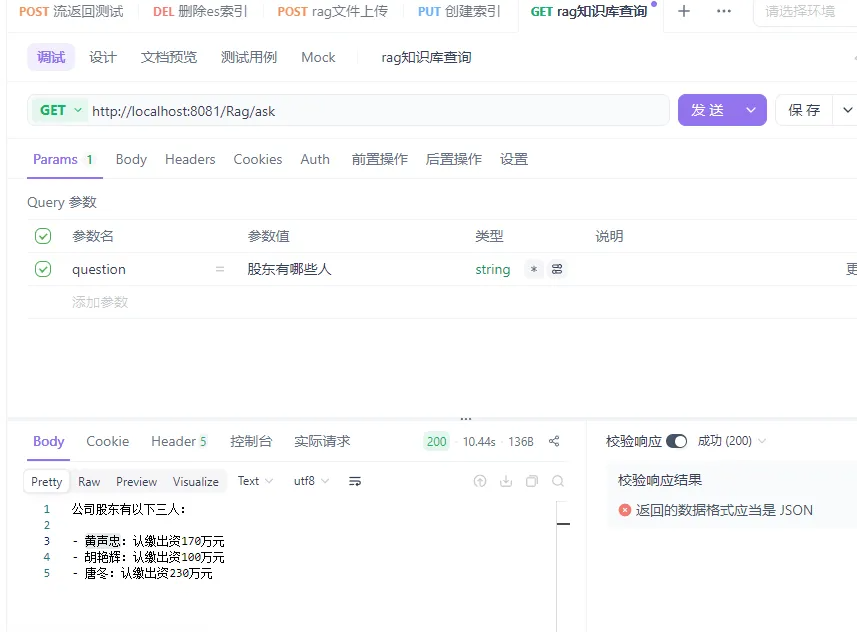Click the response minimap scrollbar marker
The width and height of the screenshot is (857, 632).
point(563,524)
